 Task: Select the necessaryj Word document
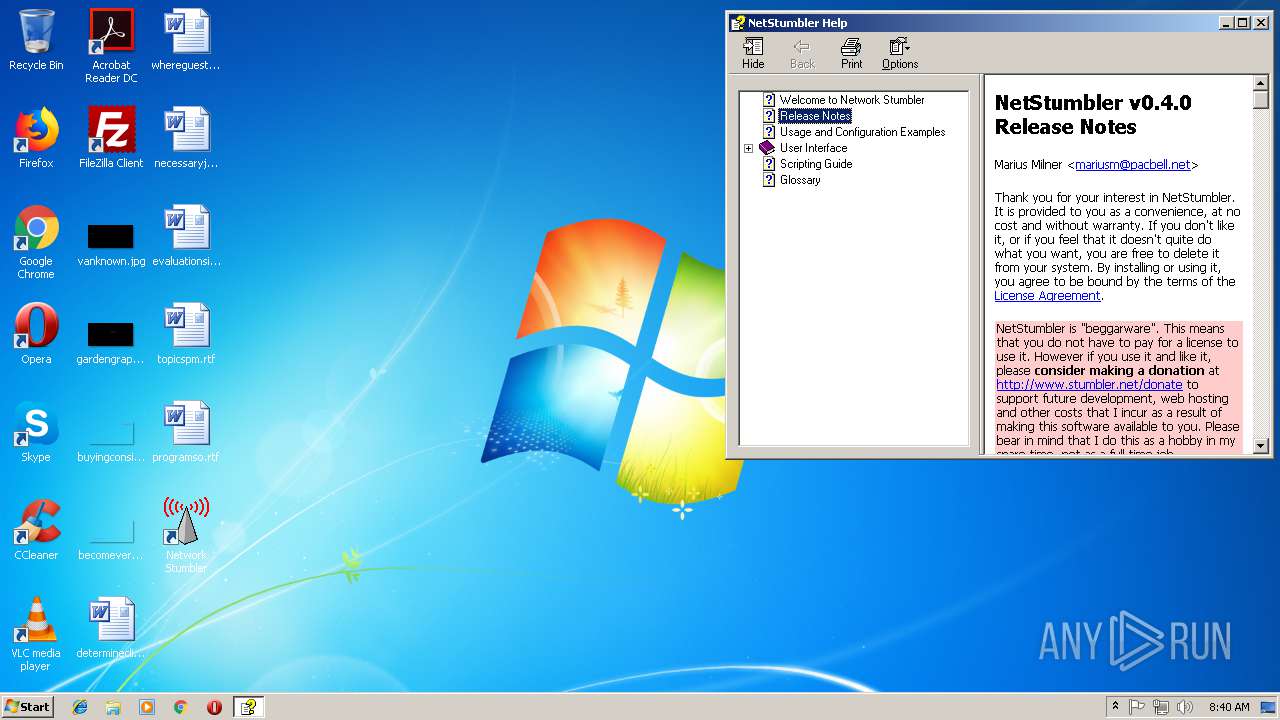click(x=186, y=138)
